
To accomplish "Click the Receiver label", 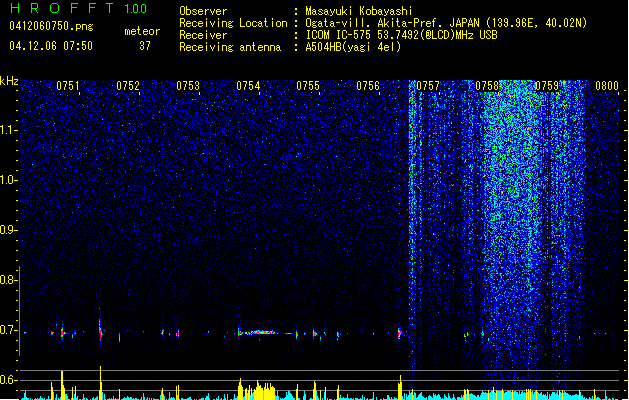I will tap(203, 35).
